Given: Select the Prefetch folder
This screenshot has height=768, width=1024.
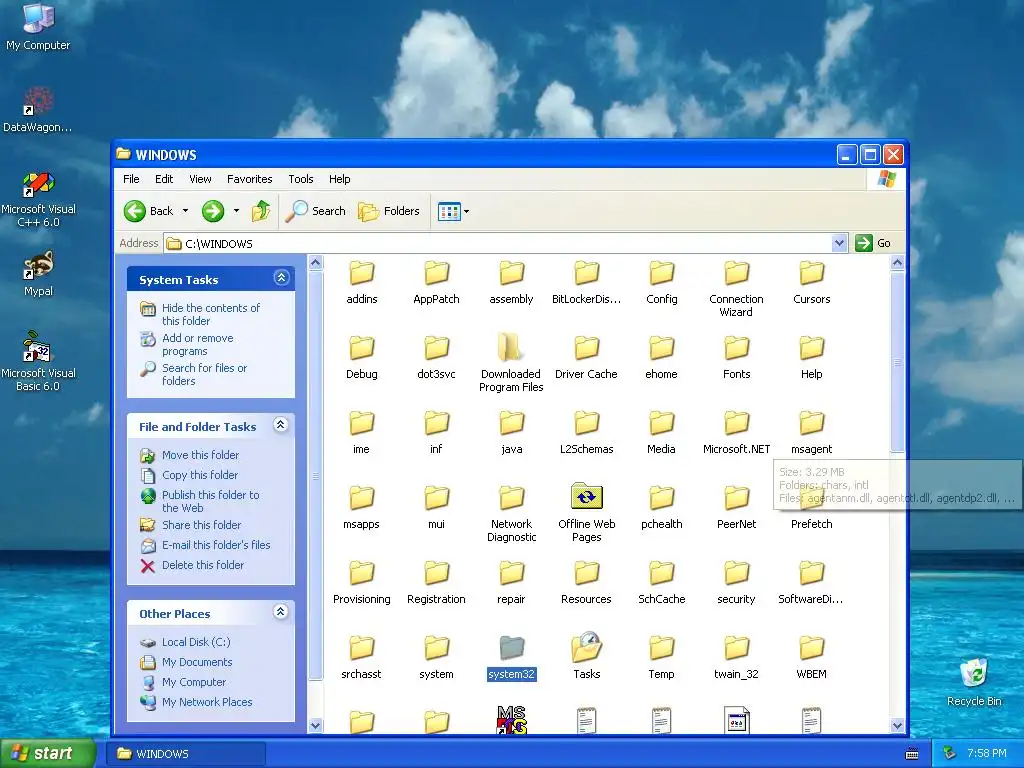Looking at the screenshot, I should coord(812,498).
